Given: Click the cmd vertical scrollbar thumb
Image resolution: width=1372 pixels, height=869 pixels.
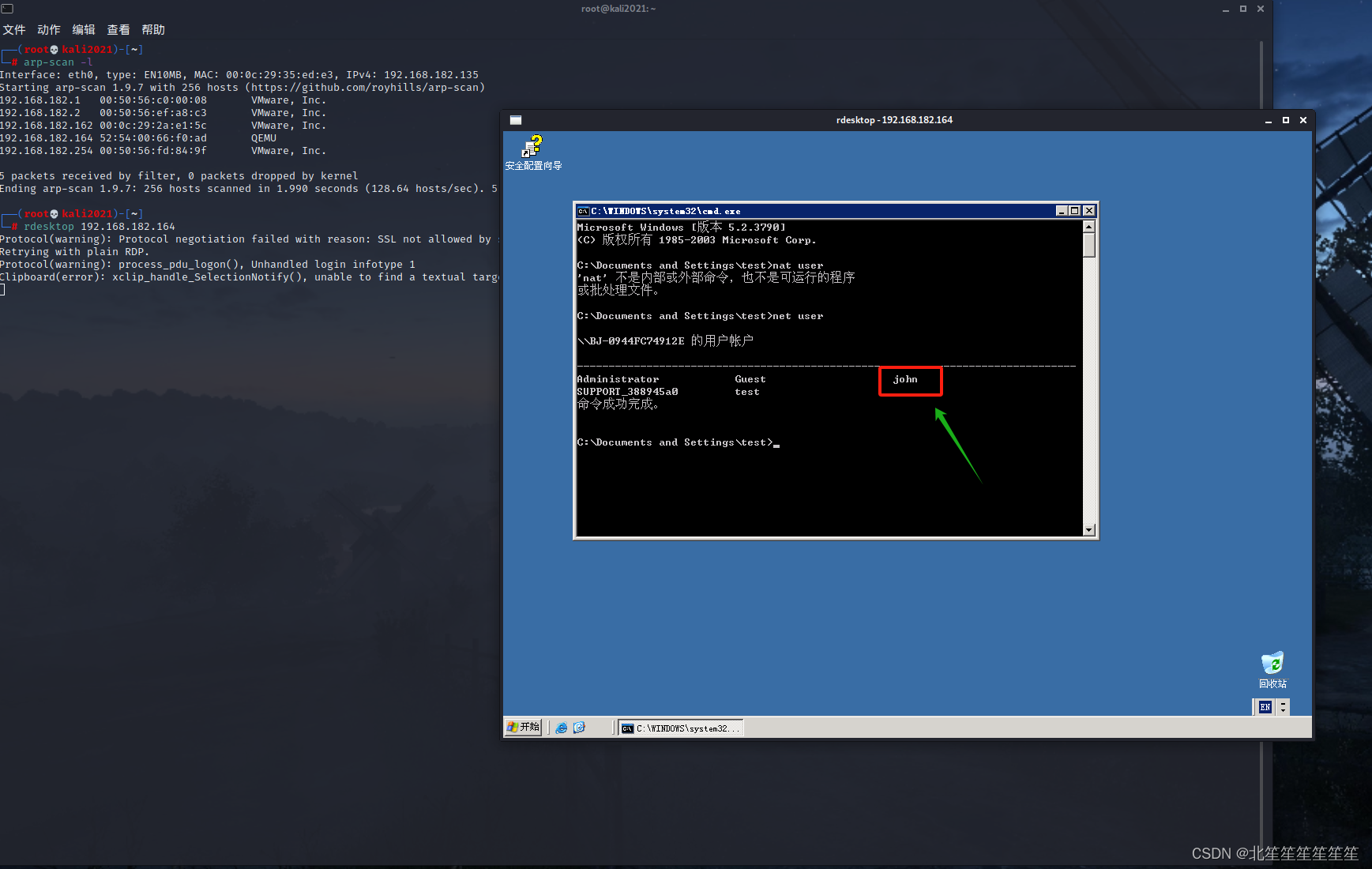Looking at the screenshot, I should [x=1088, y=245].
